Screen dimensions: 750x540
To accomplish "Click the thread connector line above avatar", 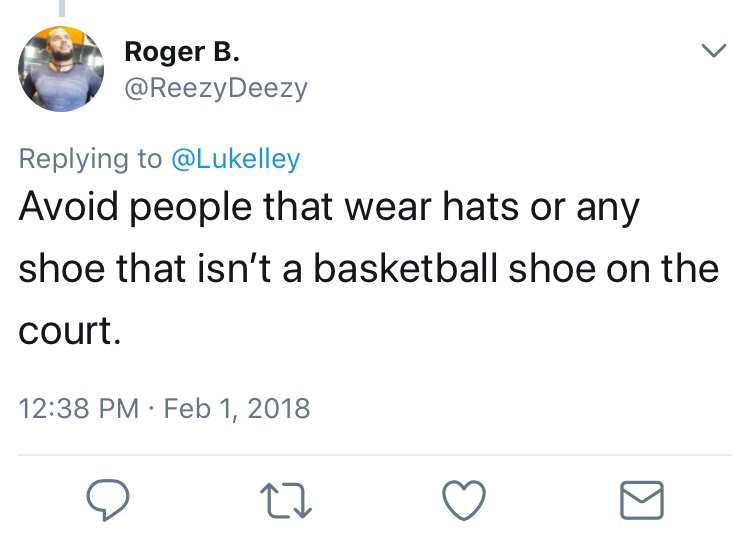I will click(x=62, y=8).
